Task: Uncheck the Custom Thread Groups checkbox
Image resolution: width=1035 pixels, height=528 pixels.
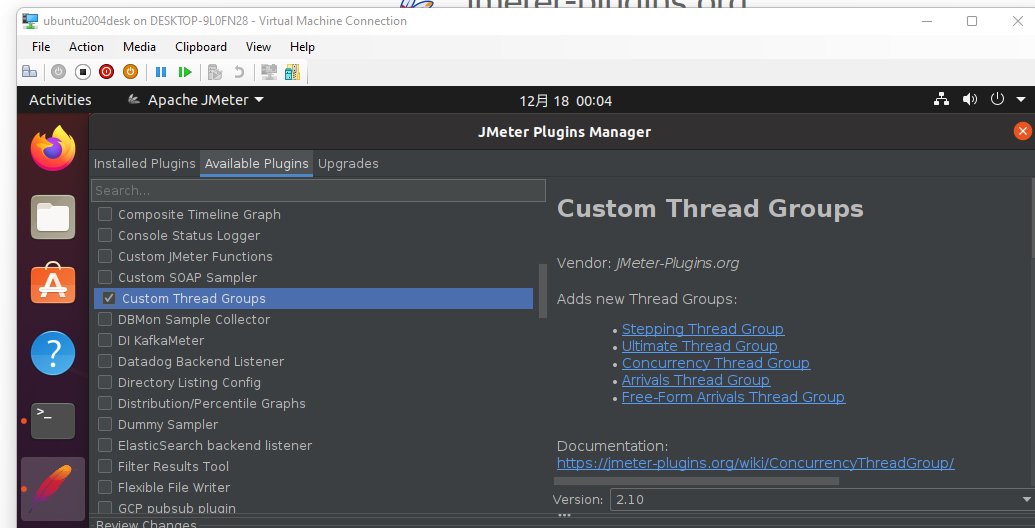Action: click(x=109, y=298)
